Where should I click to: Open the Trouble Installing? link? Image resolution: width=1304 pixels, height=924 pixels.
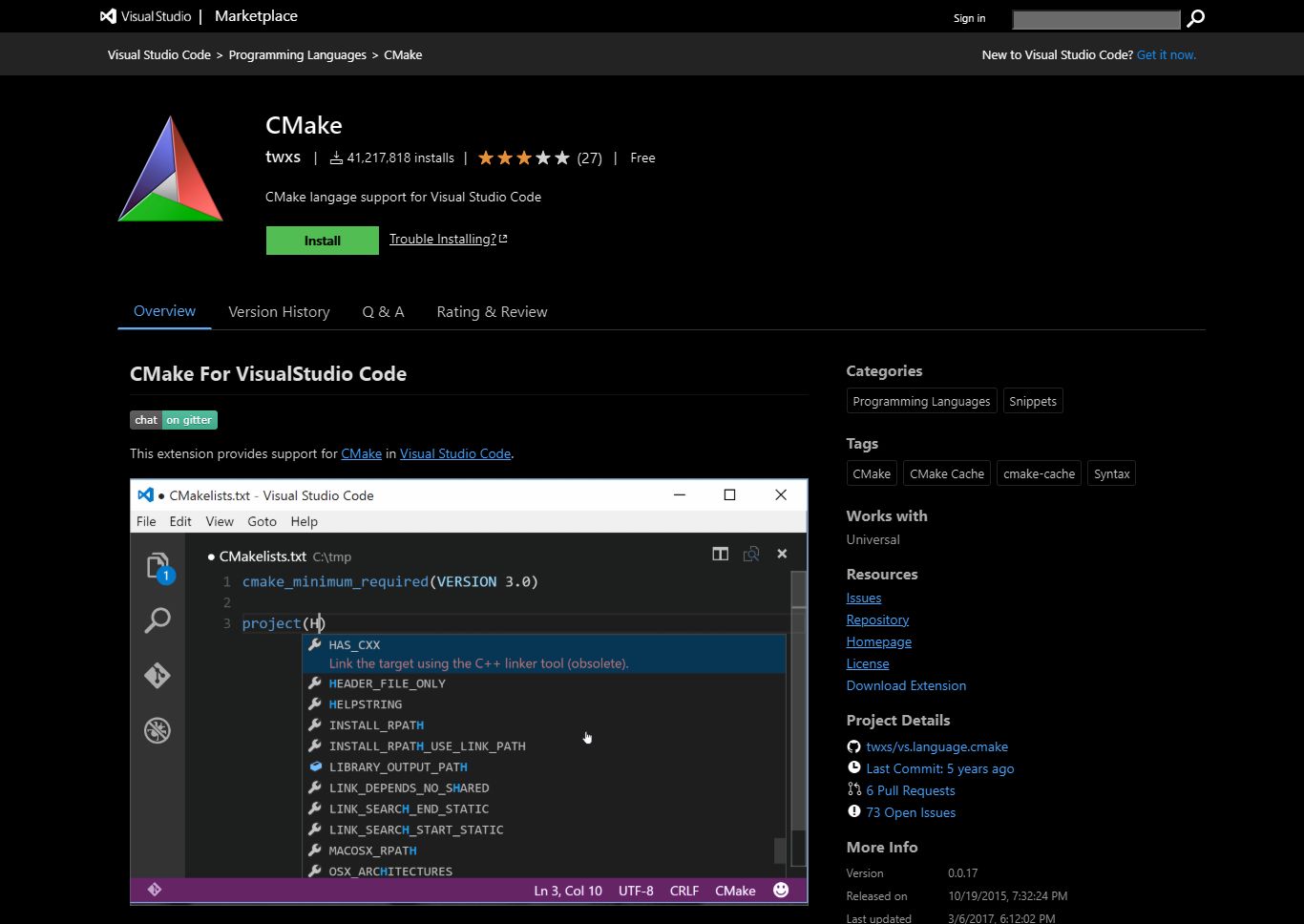(x=448, y=239)
